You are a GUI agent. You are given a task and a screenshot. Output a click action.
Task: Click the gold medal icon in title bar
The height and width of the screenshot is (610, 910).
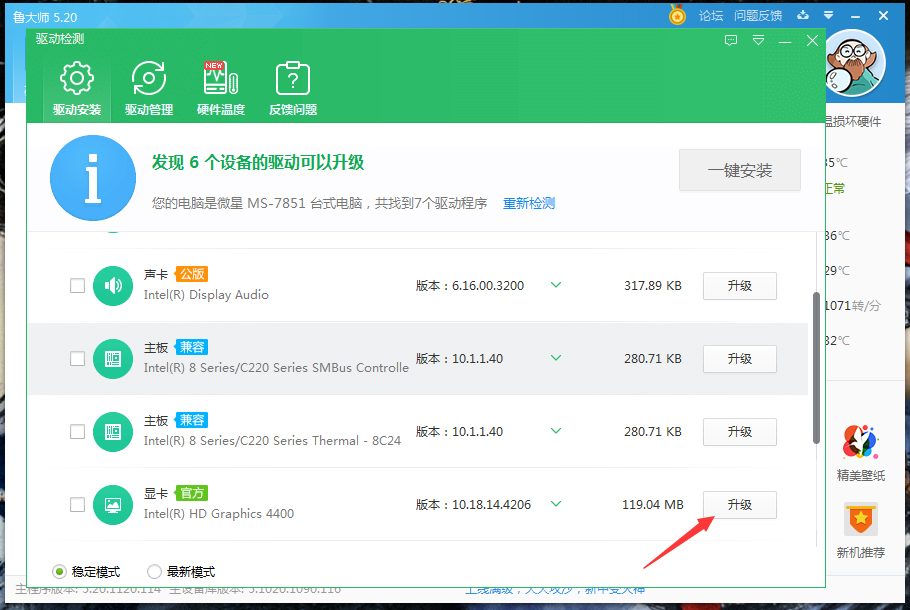(x=677, y=16)
